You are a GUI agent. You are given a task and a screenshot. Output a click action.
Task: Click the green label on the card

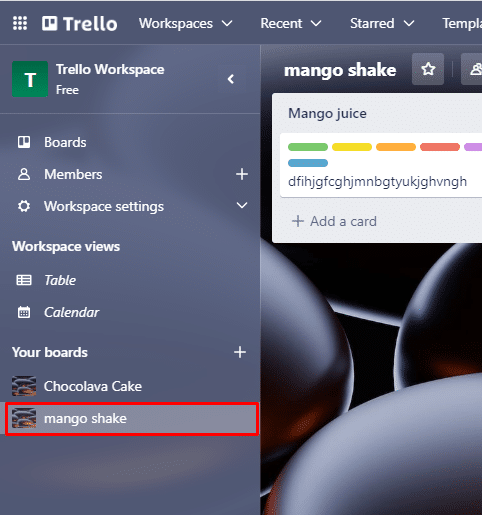click(308, 147)
